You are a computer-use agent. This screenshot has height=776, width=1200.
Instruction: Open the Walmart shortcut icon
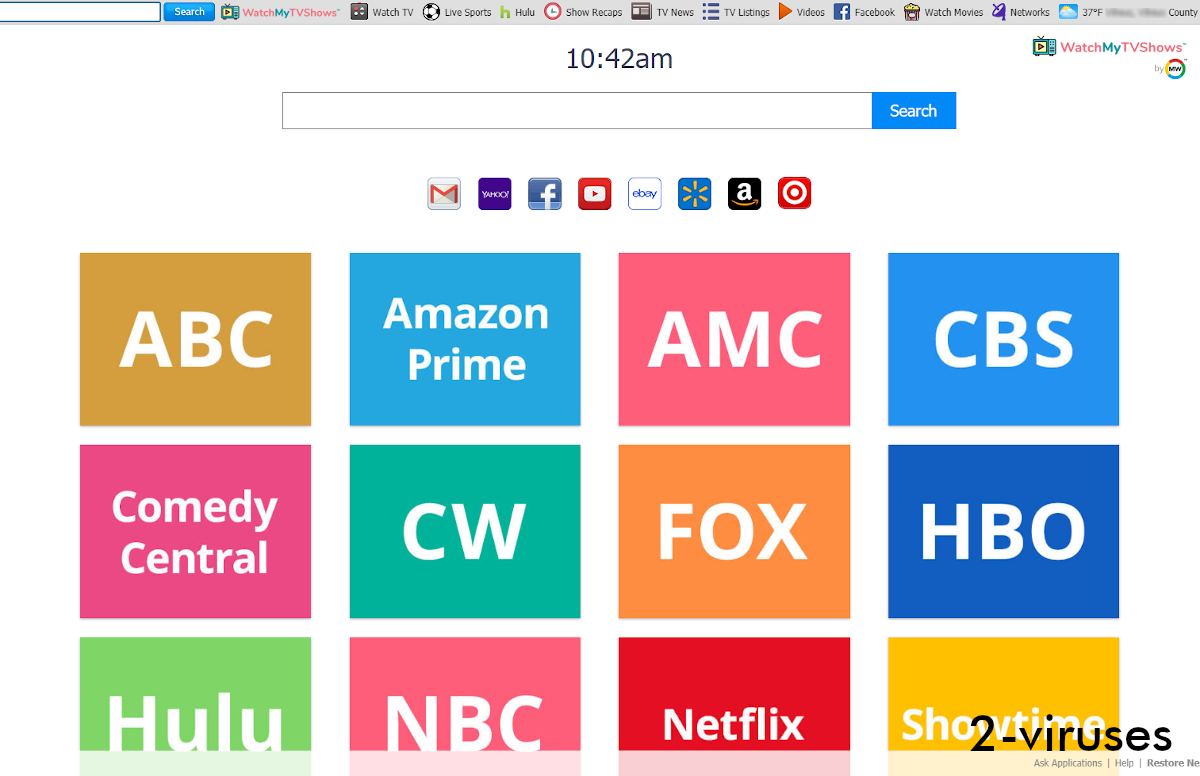pos(694,193)
